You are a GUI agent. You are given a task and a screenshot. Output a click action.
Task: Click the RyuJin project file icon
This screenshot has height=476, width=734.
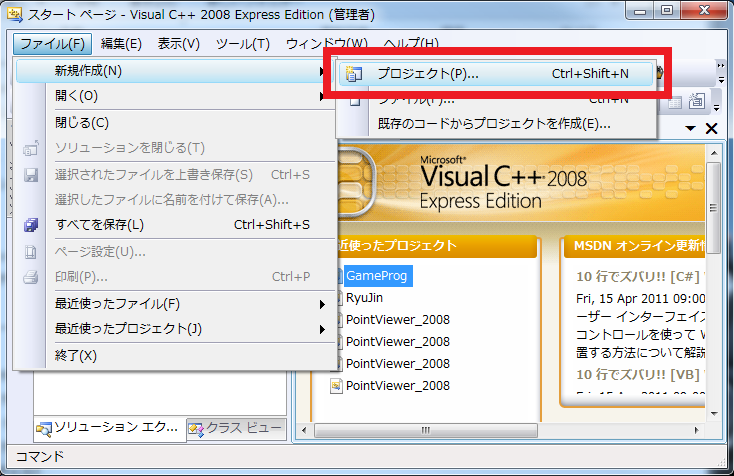point(336,298)
